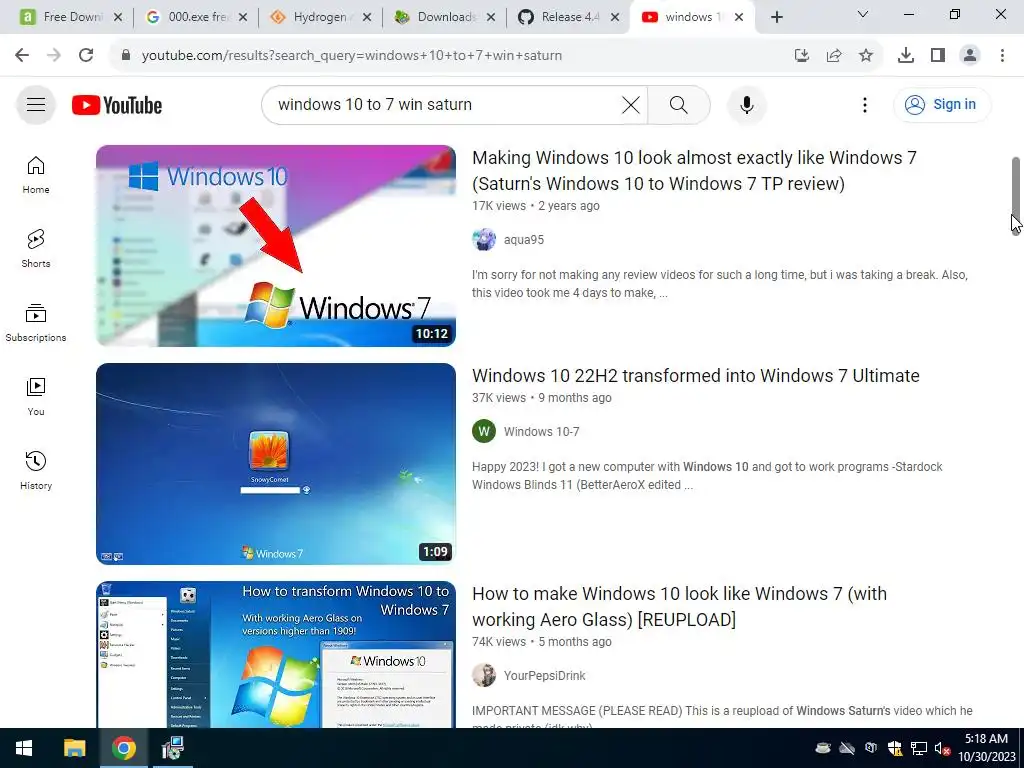Viewport: 1024px width, 768px height.
Task: Open the Windows 10 to Windows 7 thumbnail
Action: point(276,246)
